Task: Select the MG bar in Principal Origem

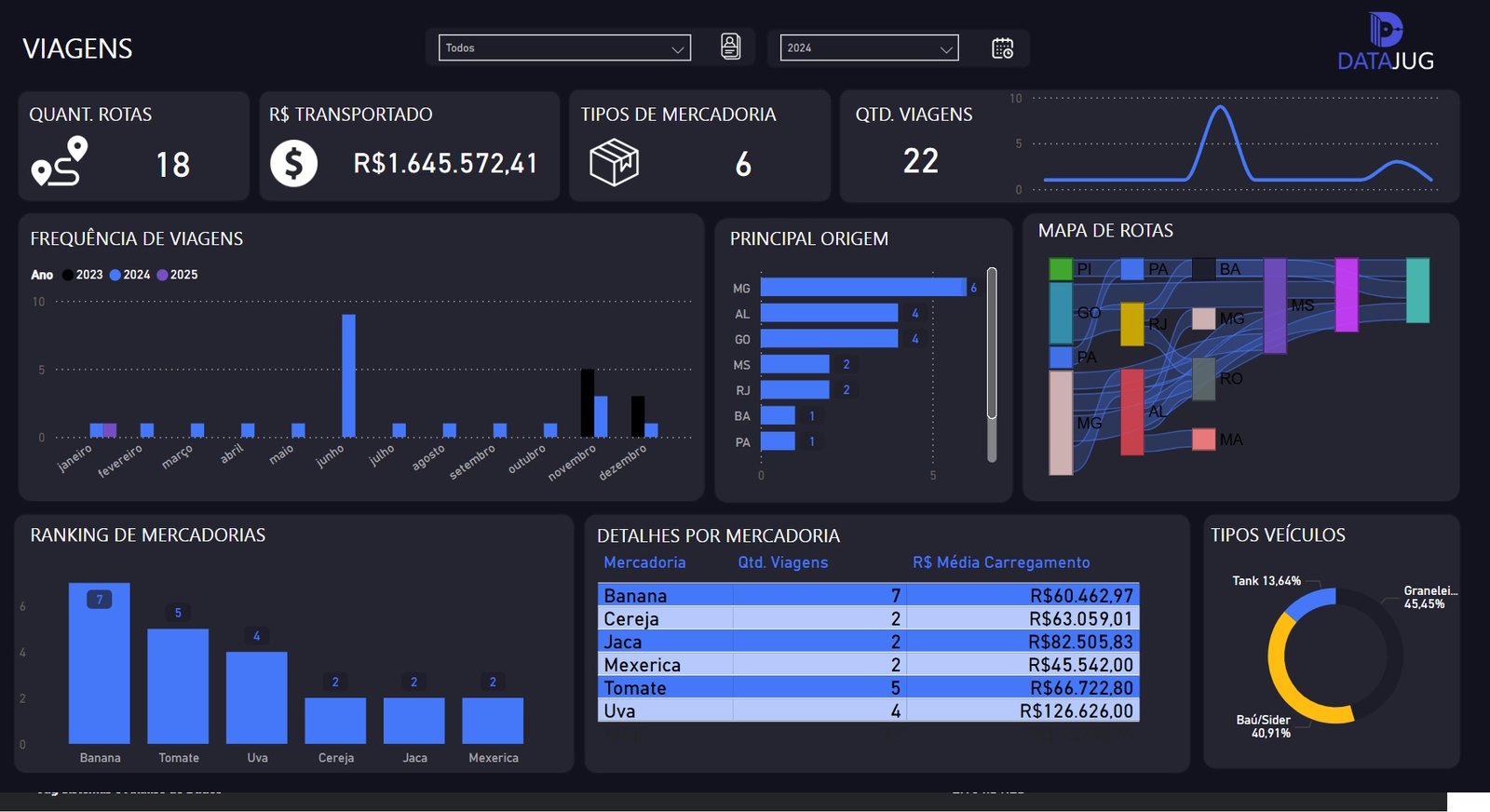Action: pyautogui.click(x=863, y=288)
